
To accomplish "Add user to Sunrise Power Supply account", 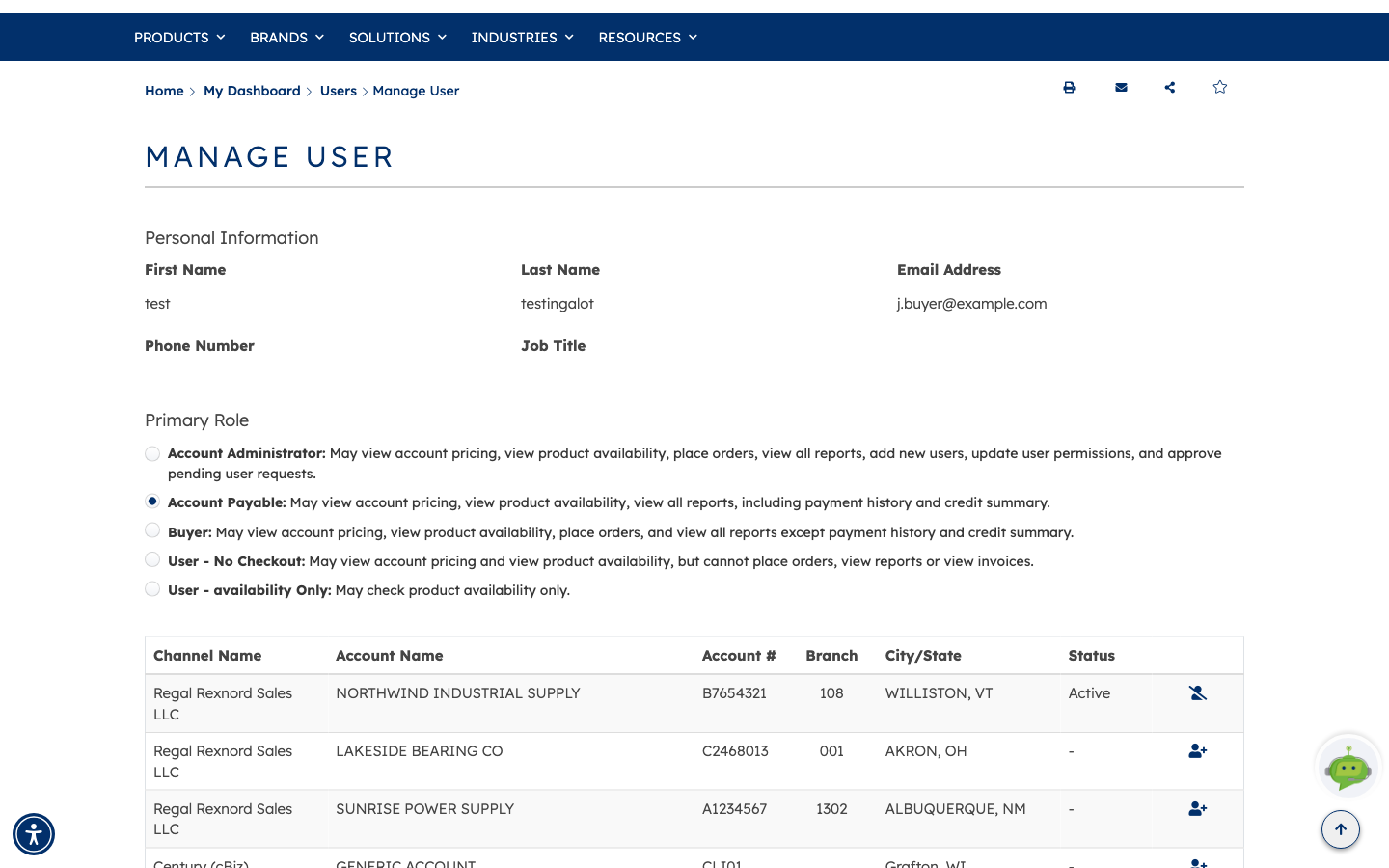I will [1198, 809].
